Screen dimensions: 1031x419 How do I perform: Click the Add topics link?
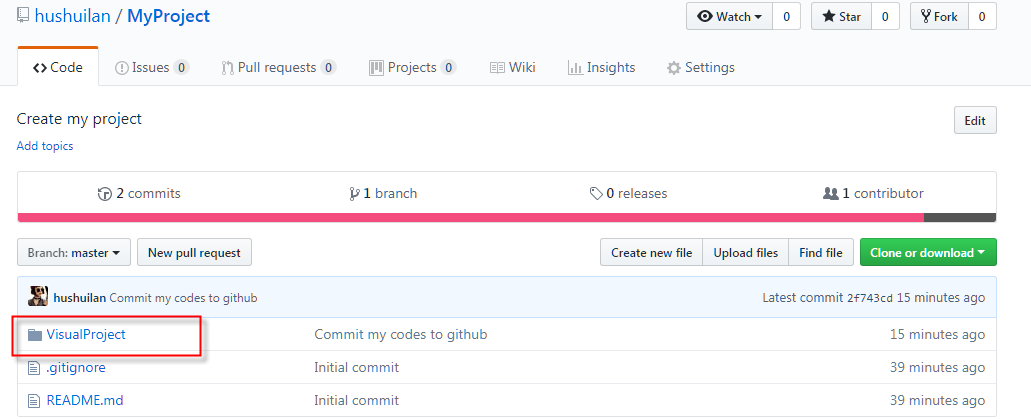point(45,146)
